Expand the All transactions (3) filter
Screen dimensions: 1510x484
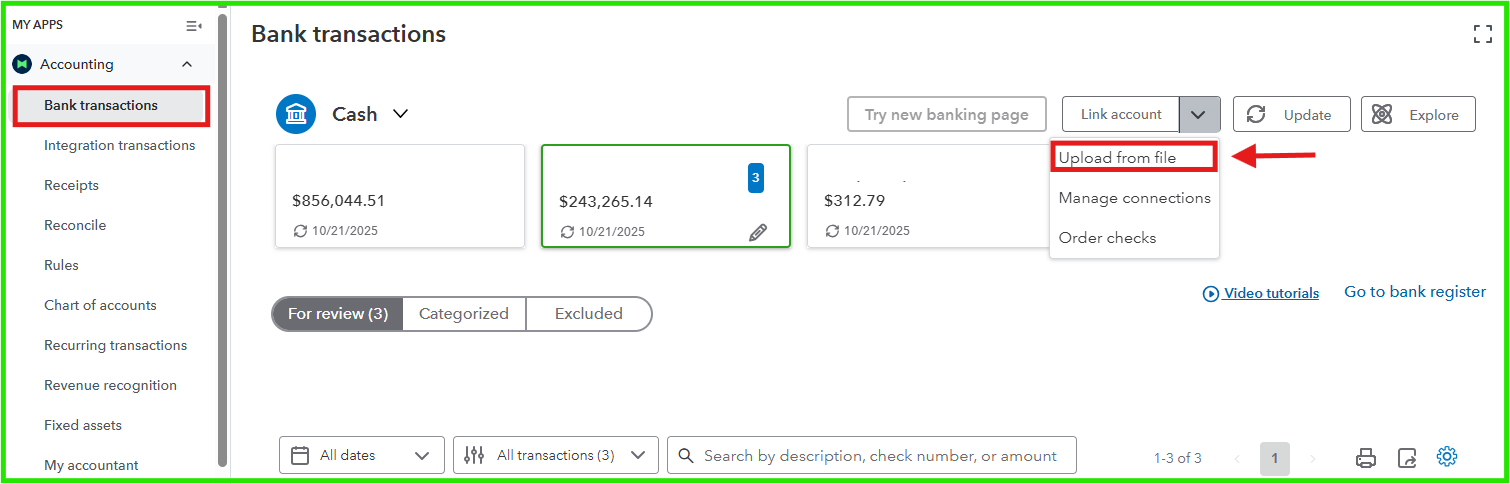pos(556,455)
